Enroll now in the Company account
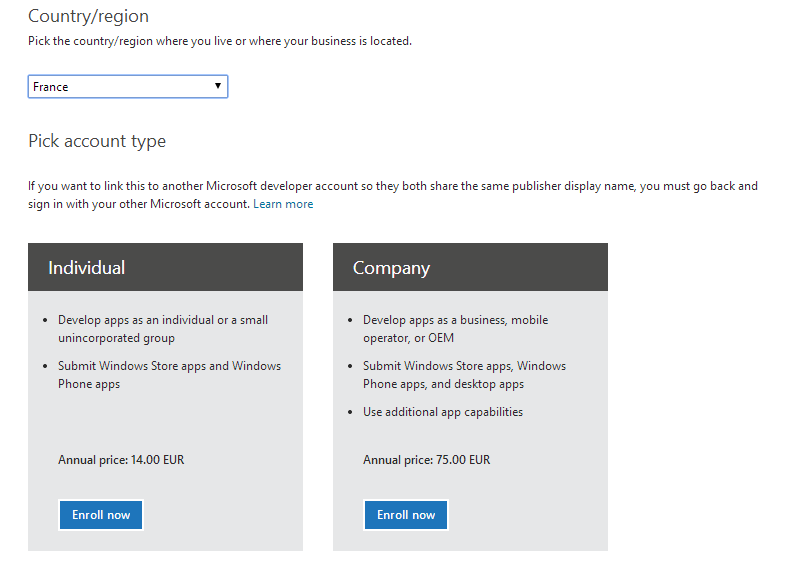This screenshot has width=792, height=565. pyautogui.click(x=406, y=515)
